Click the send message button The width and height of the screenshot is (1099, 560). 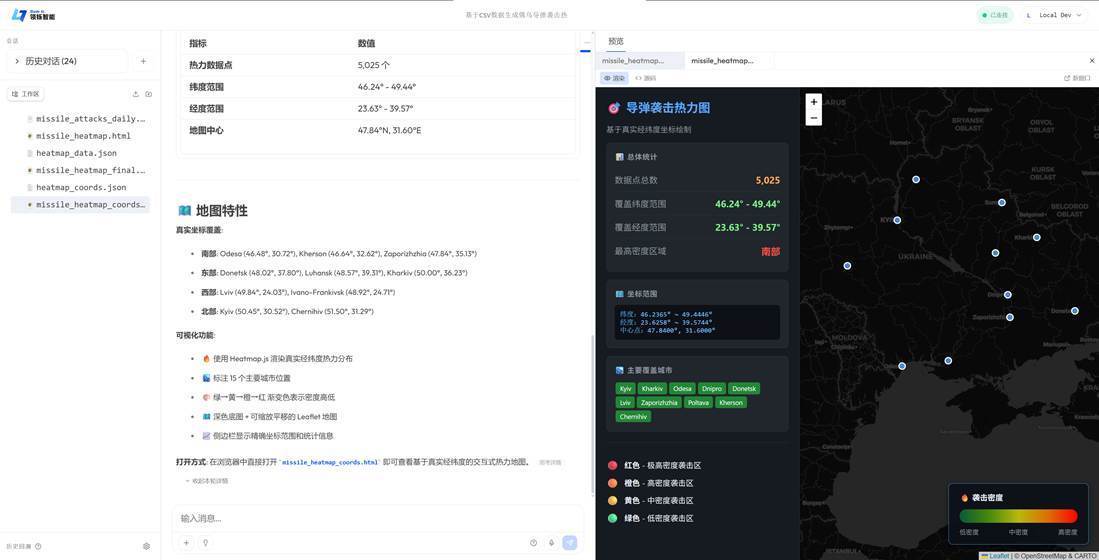point(570,542)
